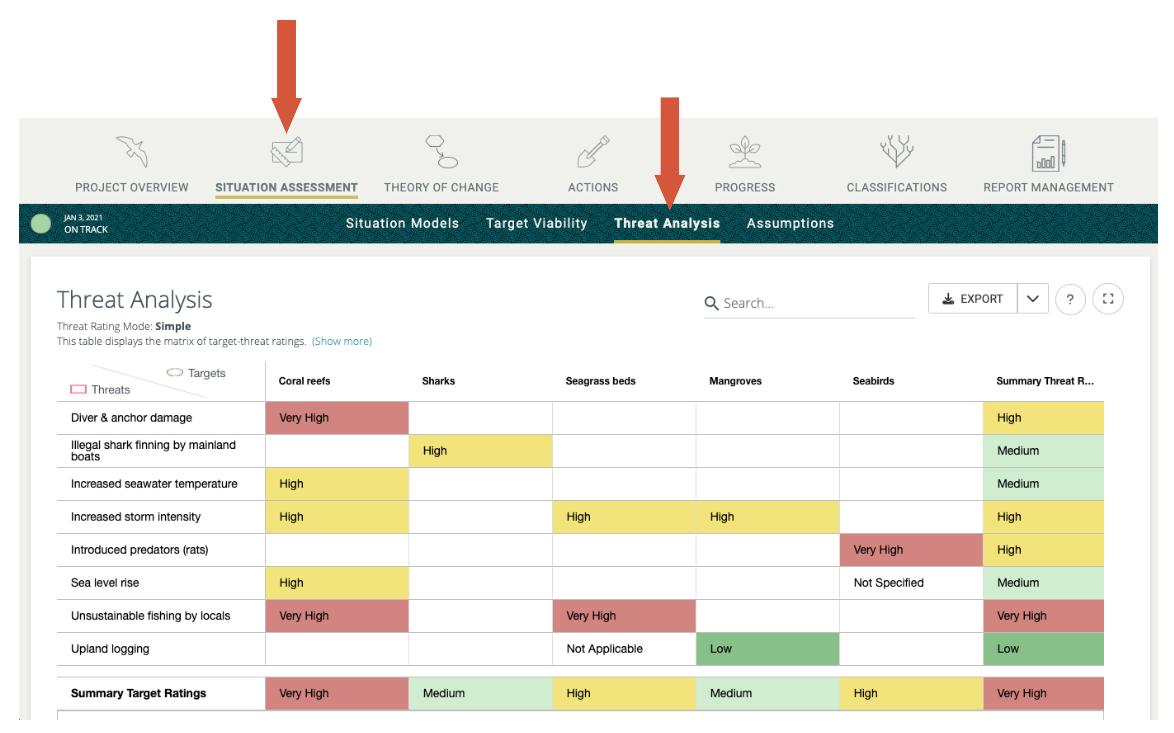Open the Progress seedling icon

click(744, 152)
